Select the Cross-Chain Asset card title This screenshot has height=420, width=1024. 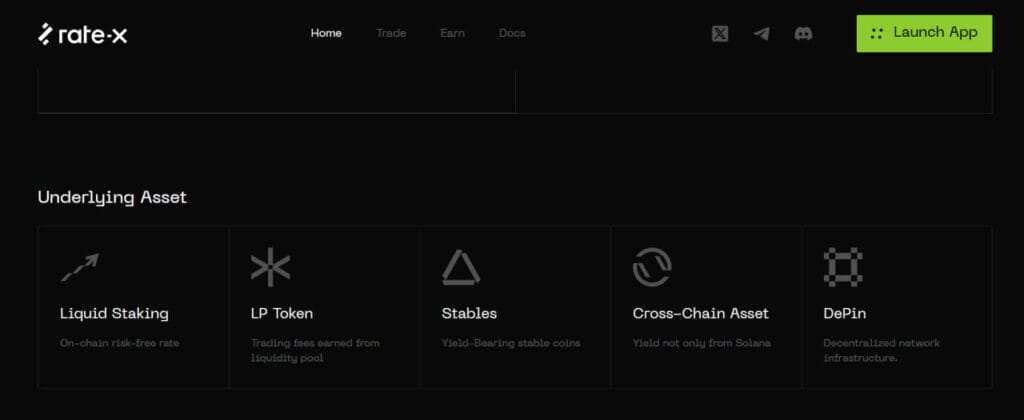click(x=701, y=314)
